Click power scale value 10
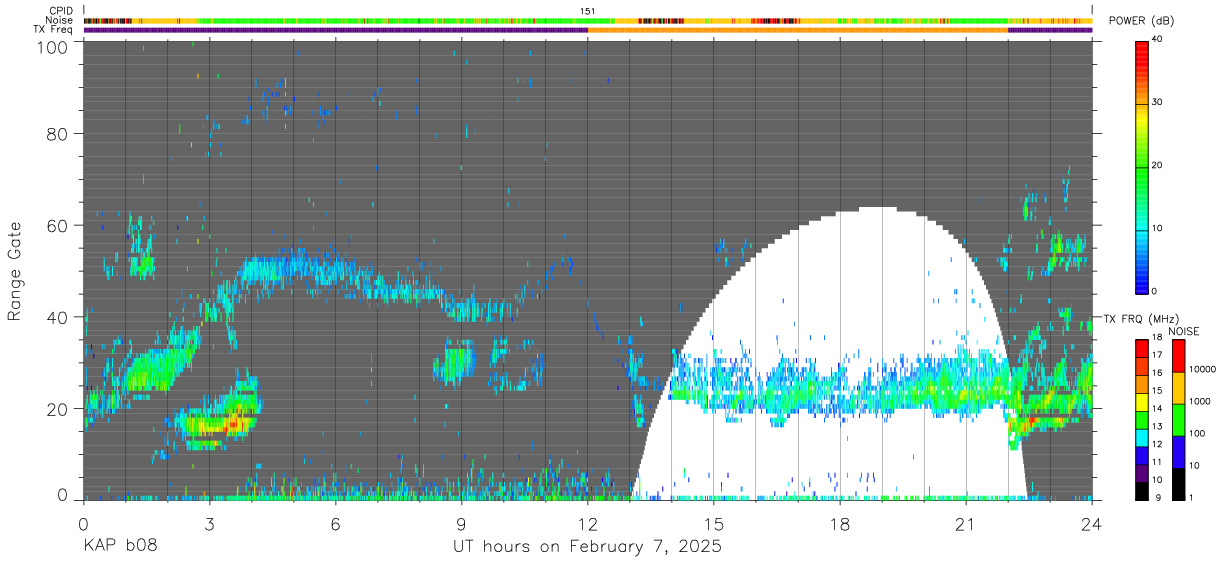Image resolution: width=1228 pixels, height=567 pixels. point(1157,229)
